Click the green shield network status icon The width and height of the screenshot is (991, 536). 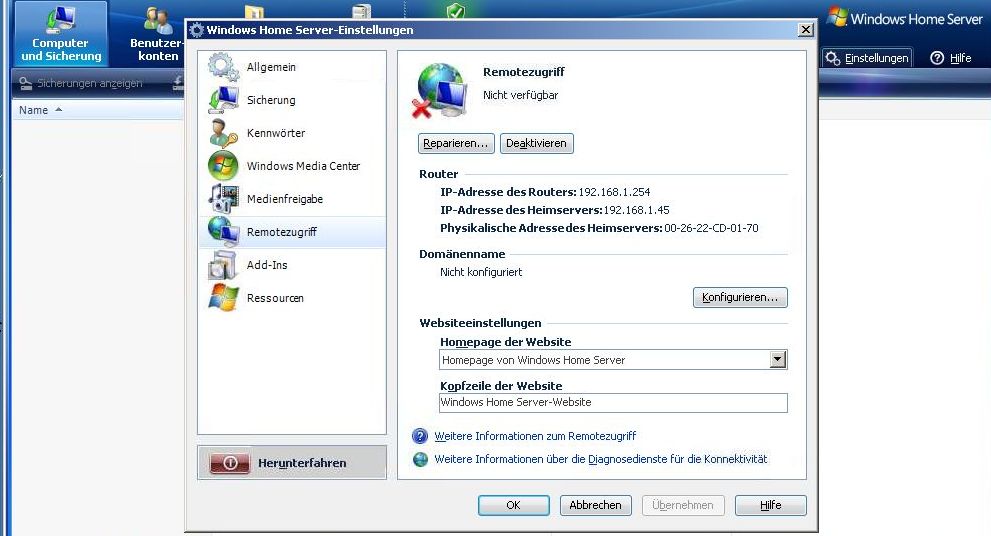click(x=456, y=10)
